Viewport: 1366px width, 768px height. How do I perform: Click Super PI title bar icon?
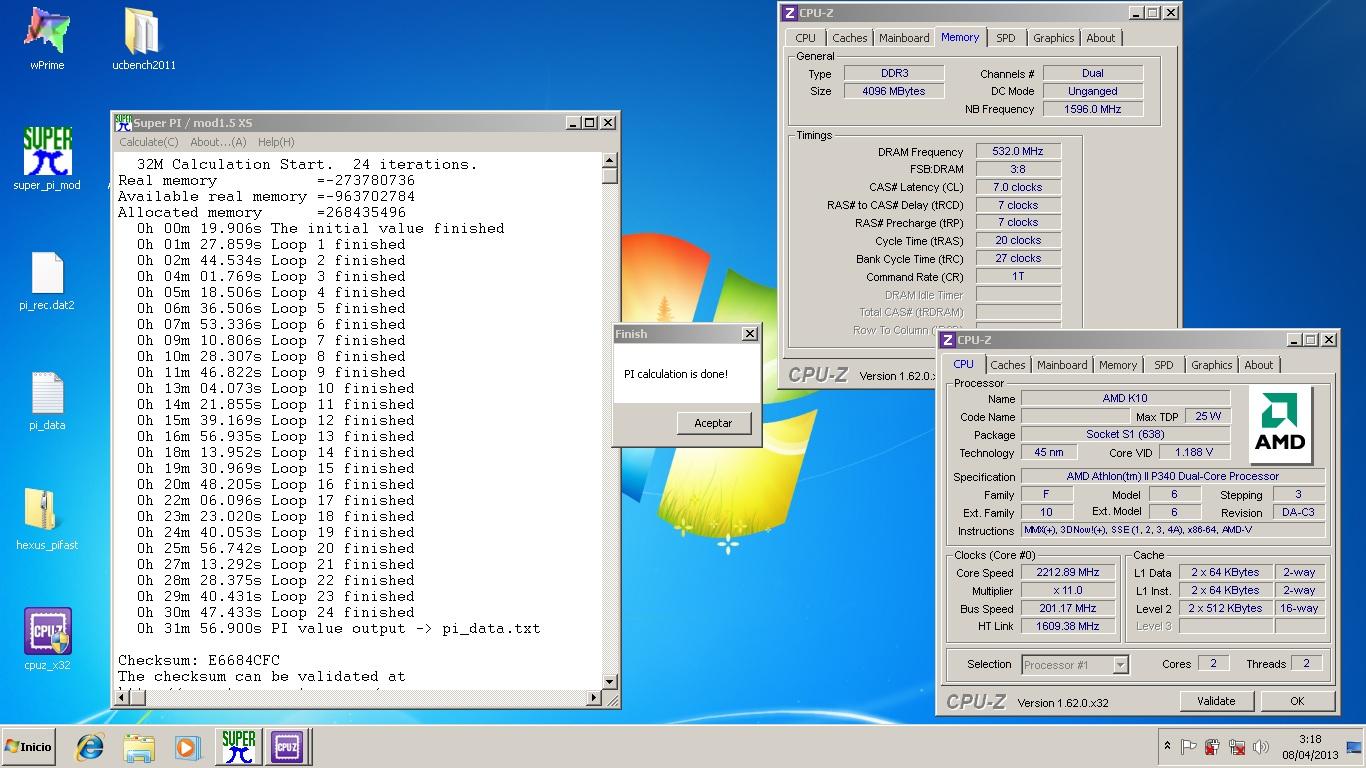point(123,122)
